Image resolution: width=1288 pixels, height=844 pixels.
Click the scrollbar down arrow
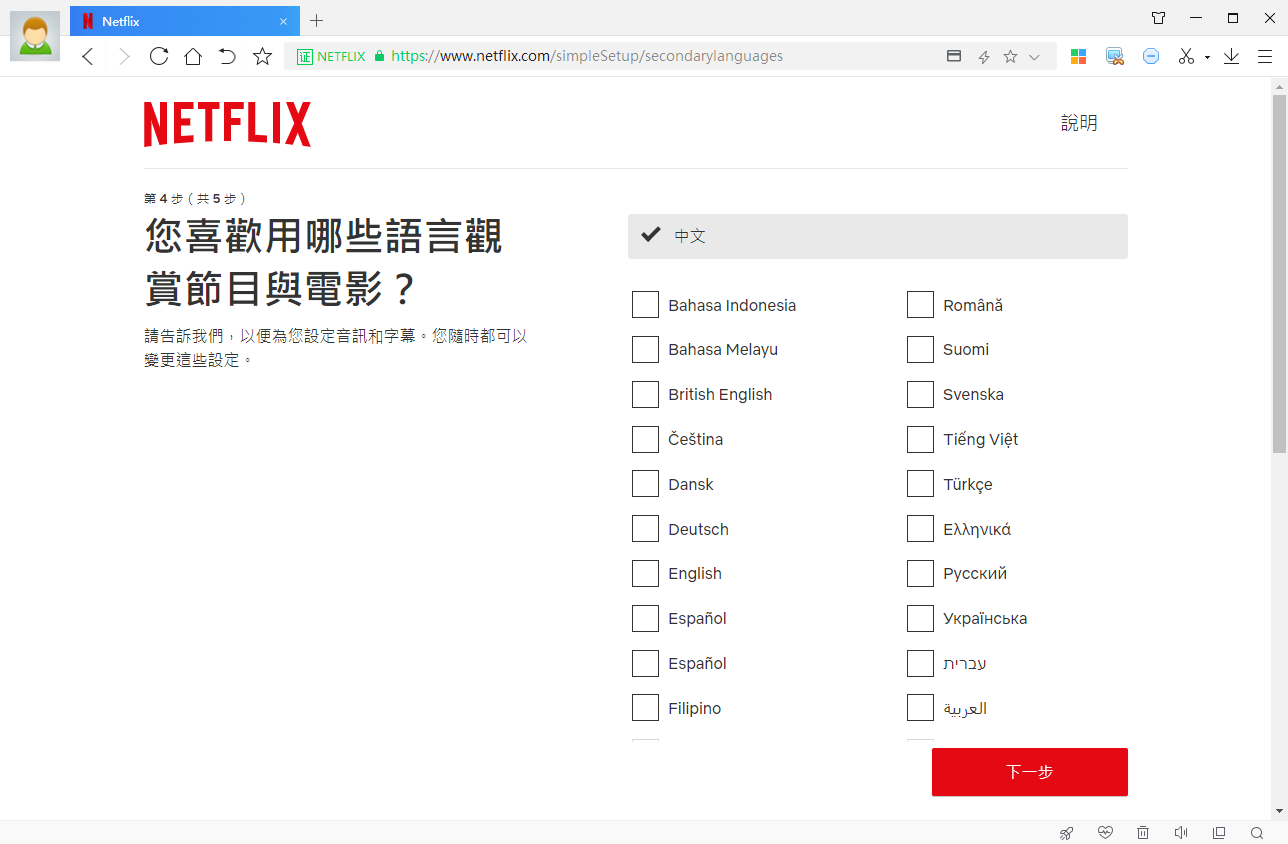coord(1279,811)
